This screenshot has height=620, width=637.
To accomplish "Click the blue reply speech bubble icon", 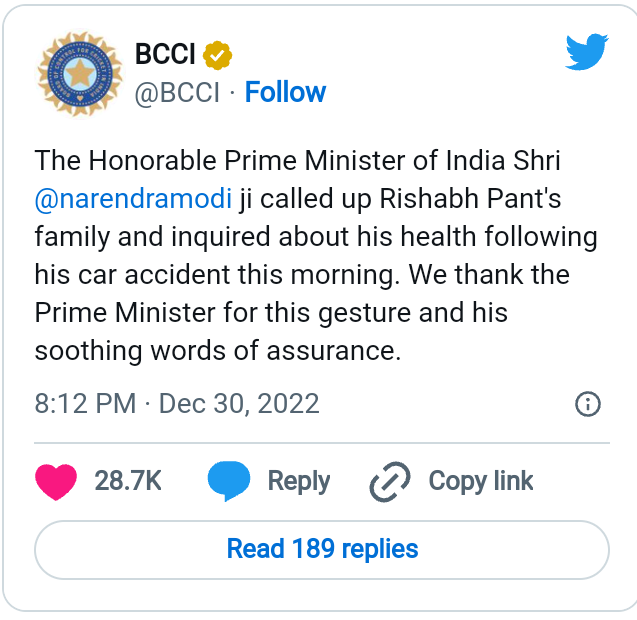I will [229, 481].
